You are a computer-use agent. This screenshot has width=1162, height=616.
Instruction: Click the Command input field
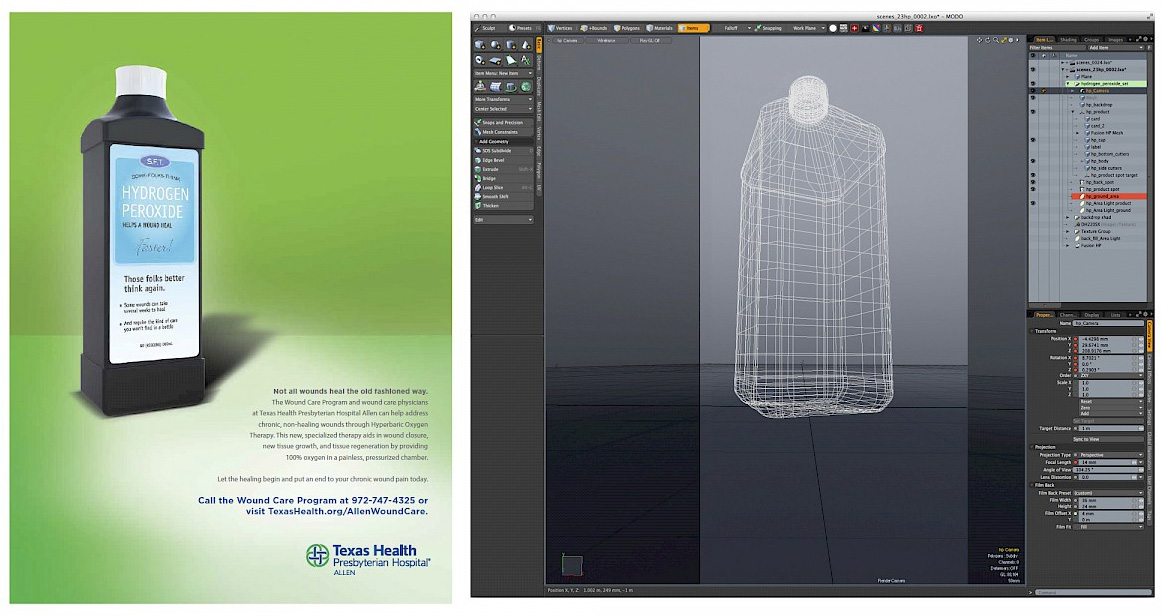pyautogui.click(x=1093, y=592)
